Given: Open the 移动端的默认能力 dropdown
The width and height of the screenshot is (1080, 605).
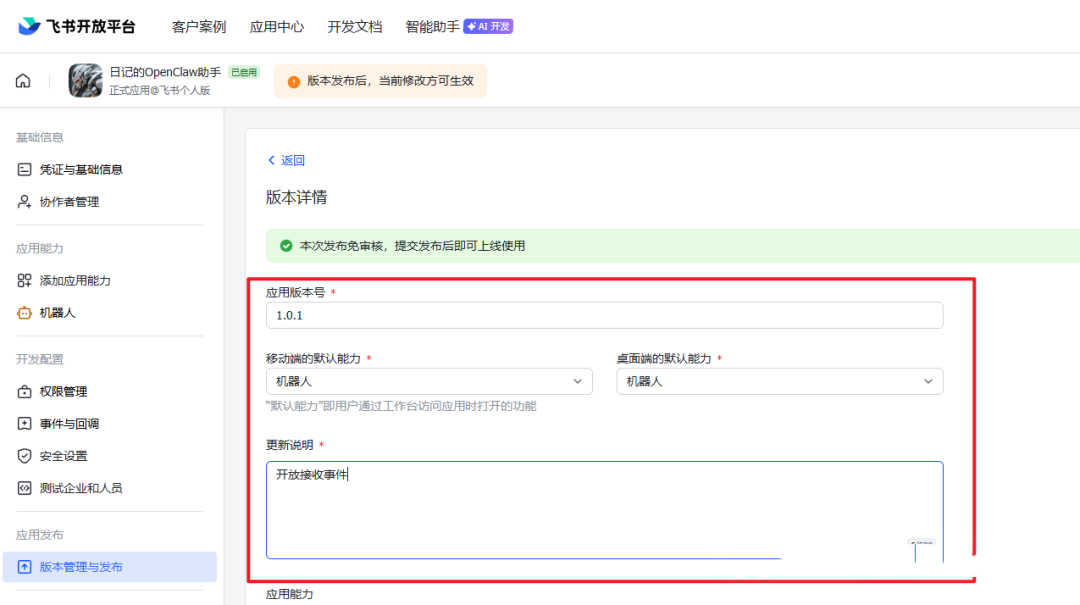Looking at the screenshot, I should tap(428, 381).
